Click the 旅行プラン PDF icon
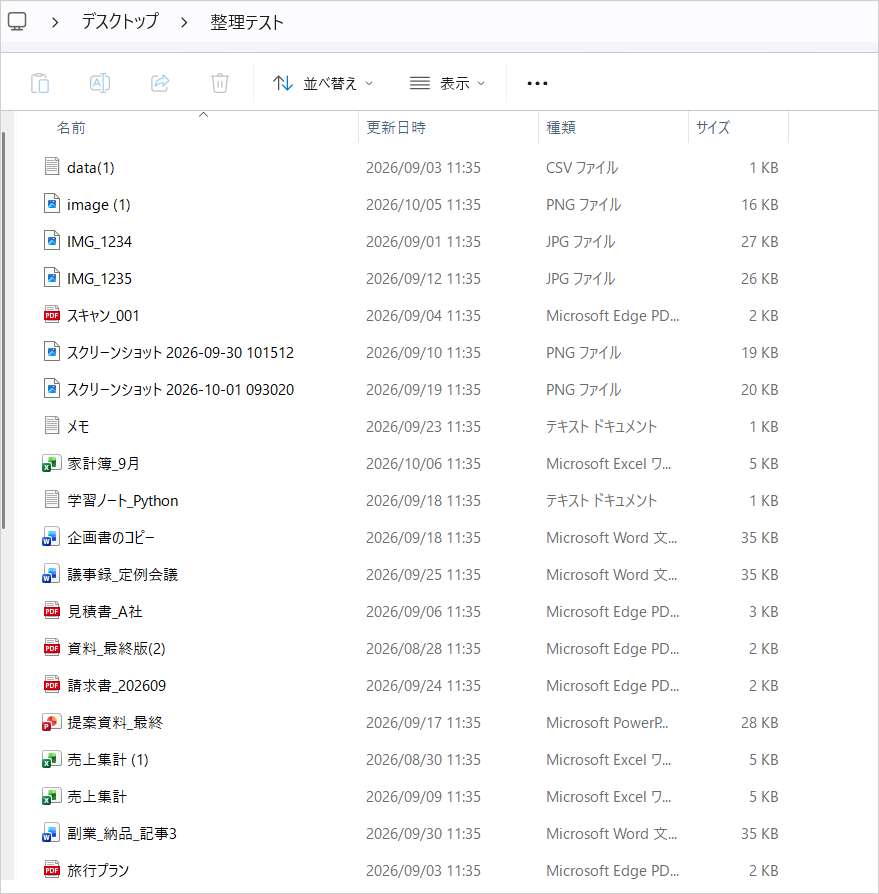Viewport: 879px width, 894px height. [52, 870]
